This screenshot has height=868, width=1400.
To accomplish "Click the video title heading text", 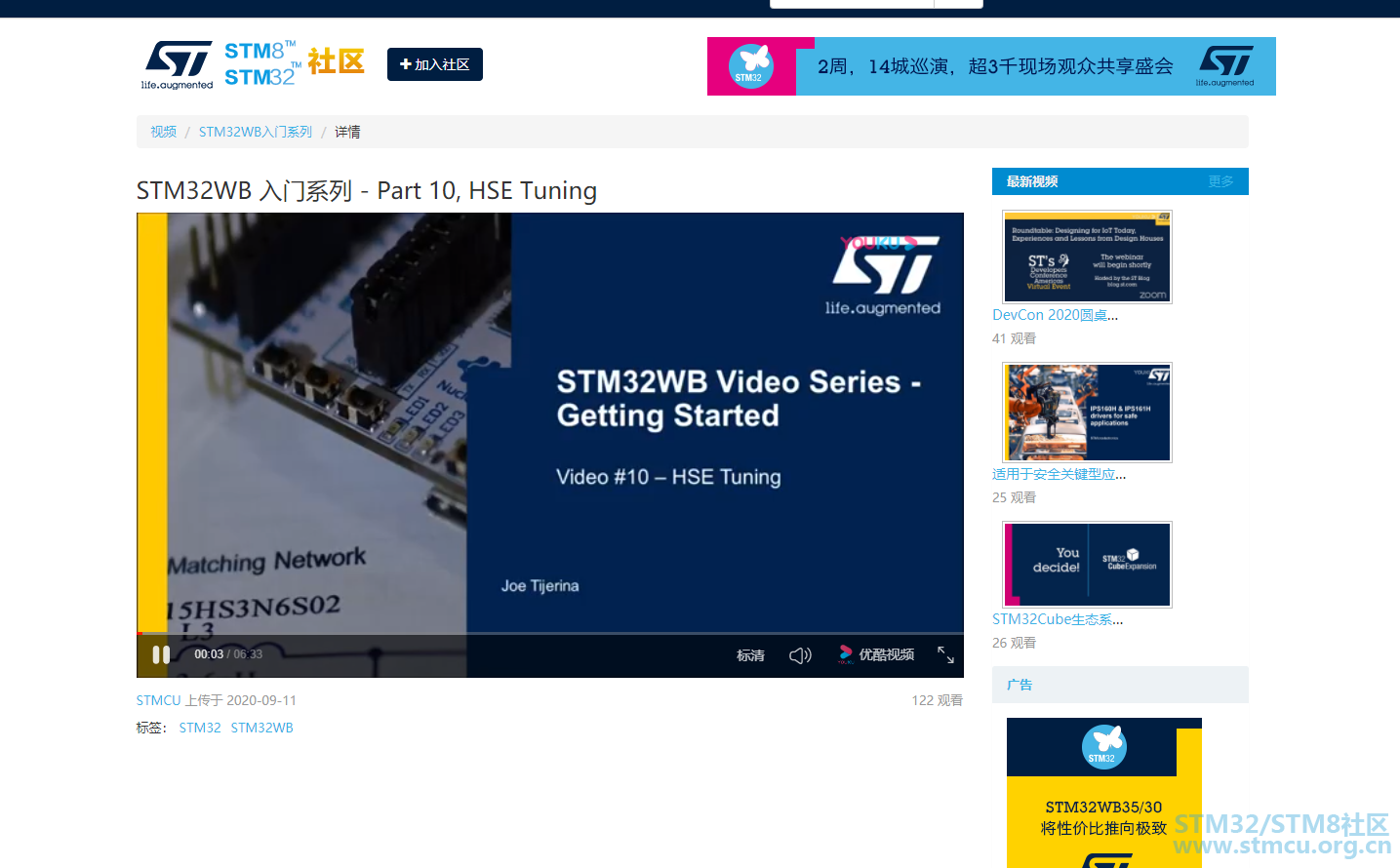I will pyautogui.click(x=367, y=190).
